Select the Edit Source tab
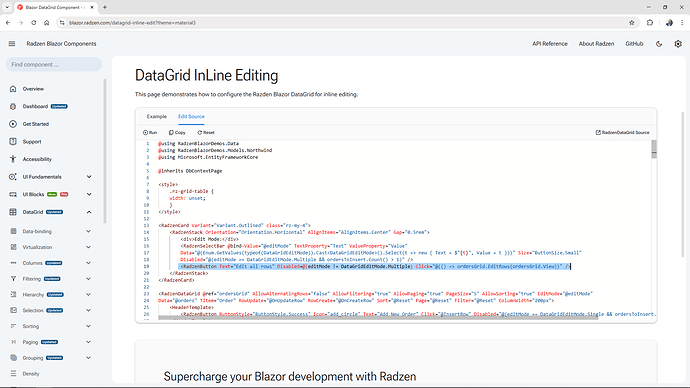 point(191,117)
